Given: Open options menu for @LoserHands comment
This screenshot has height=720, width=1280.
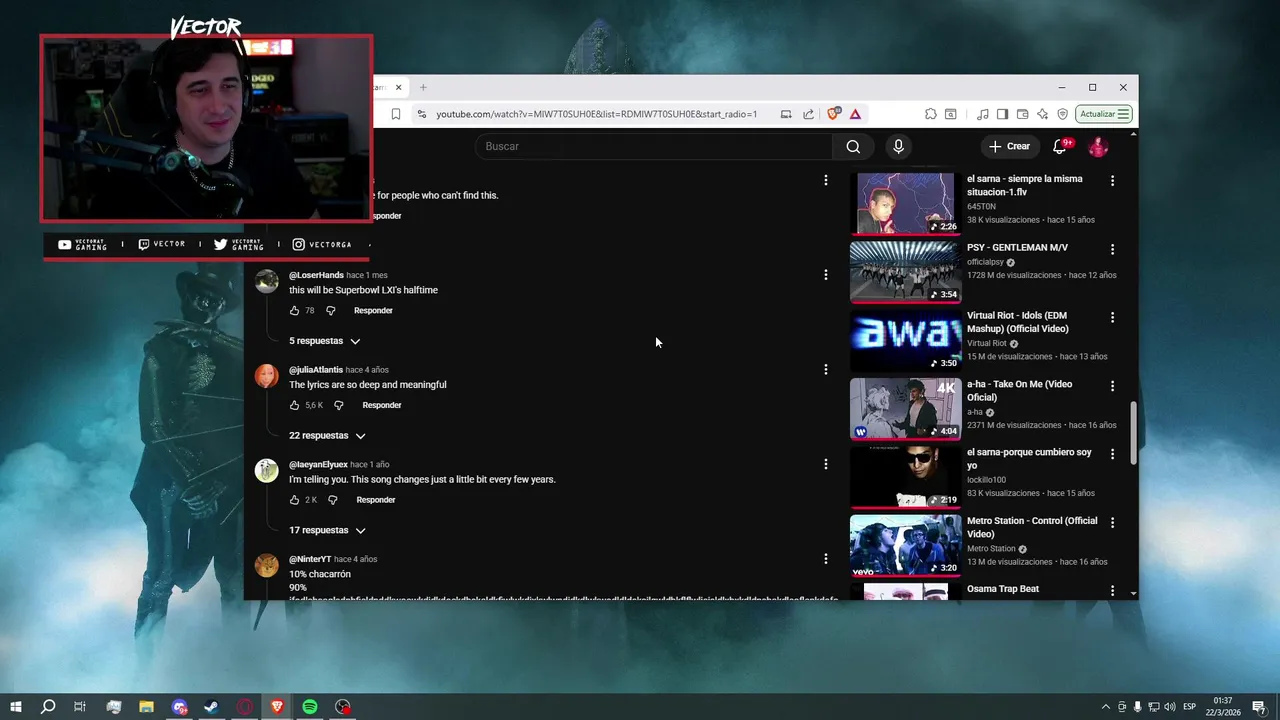Looking at the screenshot, I should [825, 275].
